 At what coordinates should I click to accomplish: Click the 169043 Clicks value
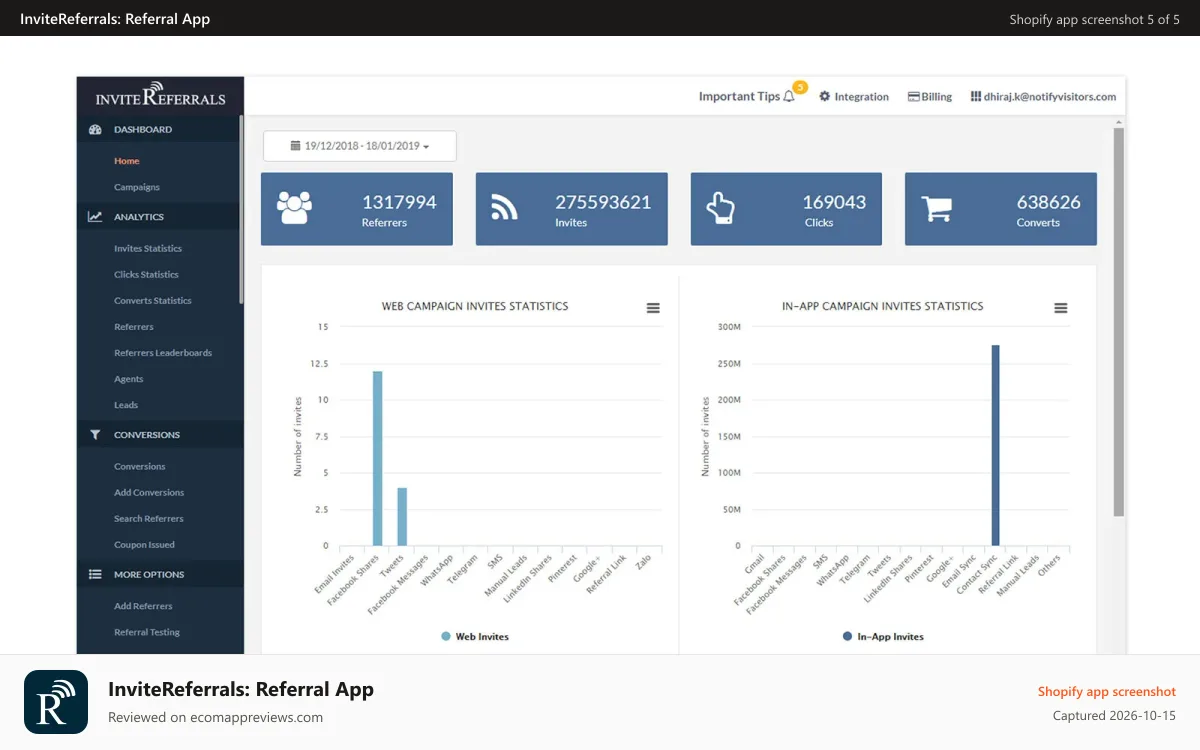click(x=834, y=202)
